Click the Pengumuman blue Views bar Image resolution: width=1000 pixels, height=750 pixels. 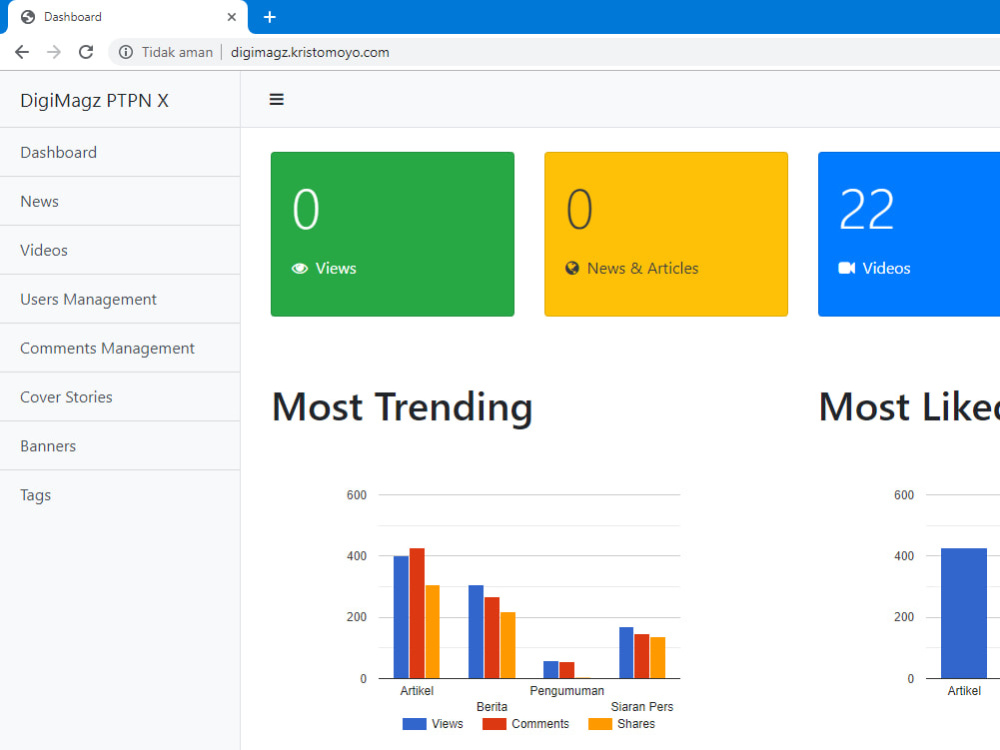pos(551,670)
